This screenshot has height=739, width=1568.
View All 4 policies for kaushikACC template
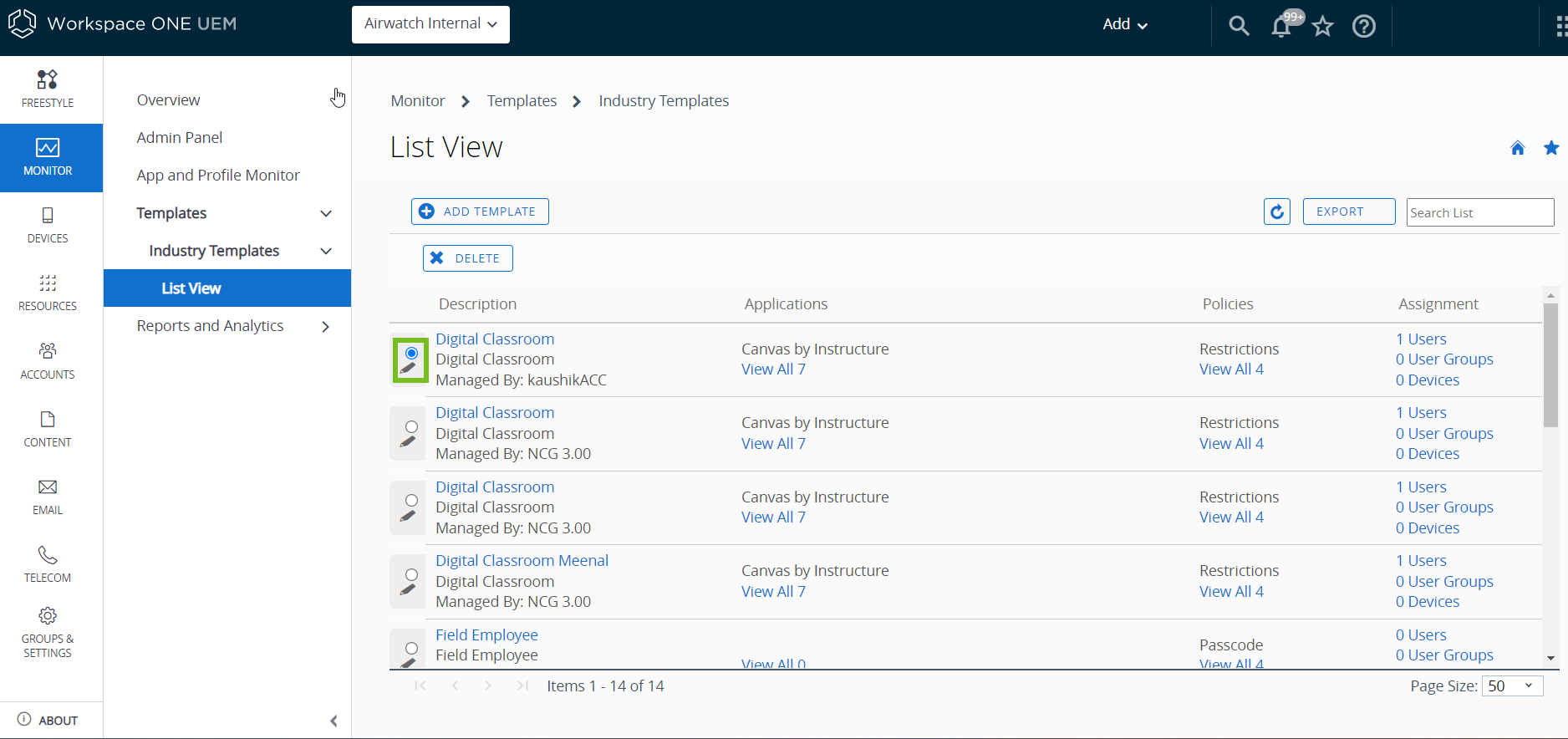[1231, 369]
